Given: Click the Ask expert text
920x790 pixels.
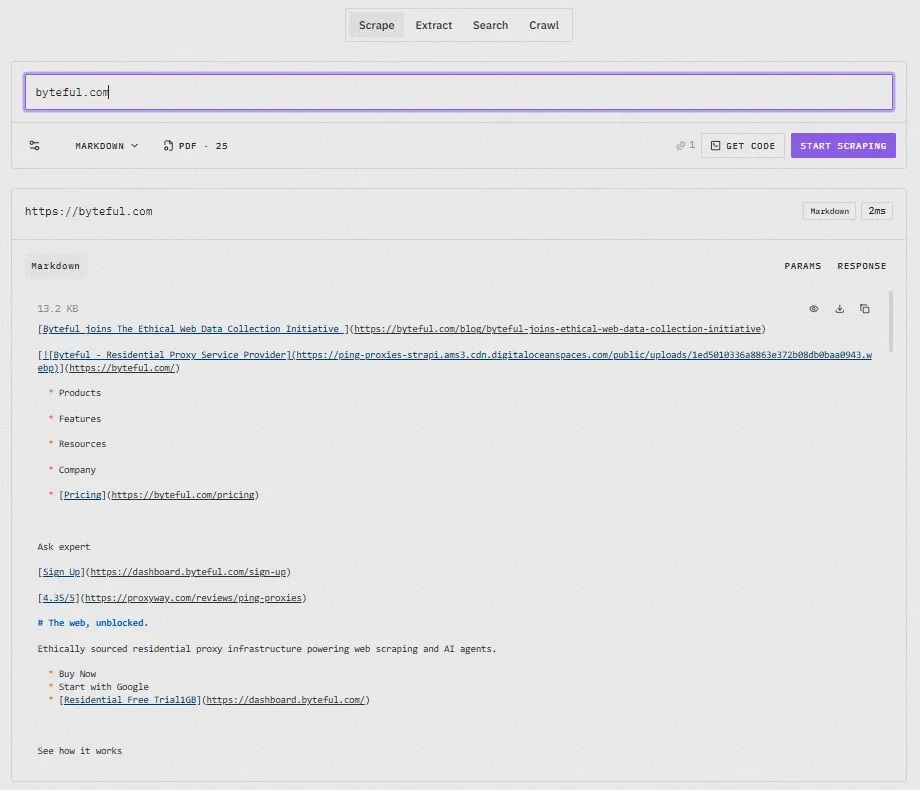Looking at the screenshot, I should [64, 546].
